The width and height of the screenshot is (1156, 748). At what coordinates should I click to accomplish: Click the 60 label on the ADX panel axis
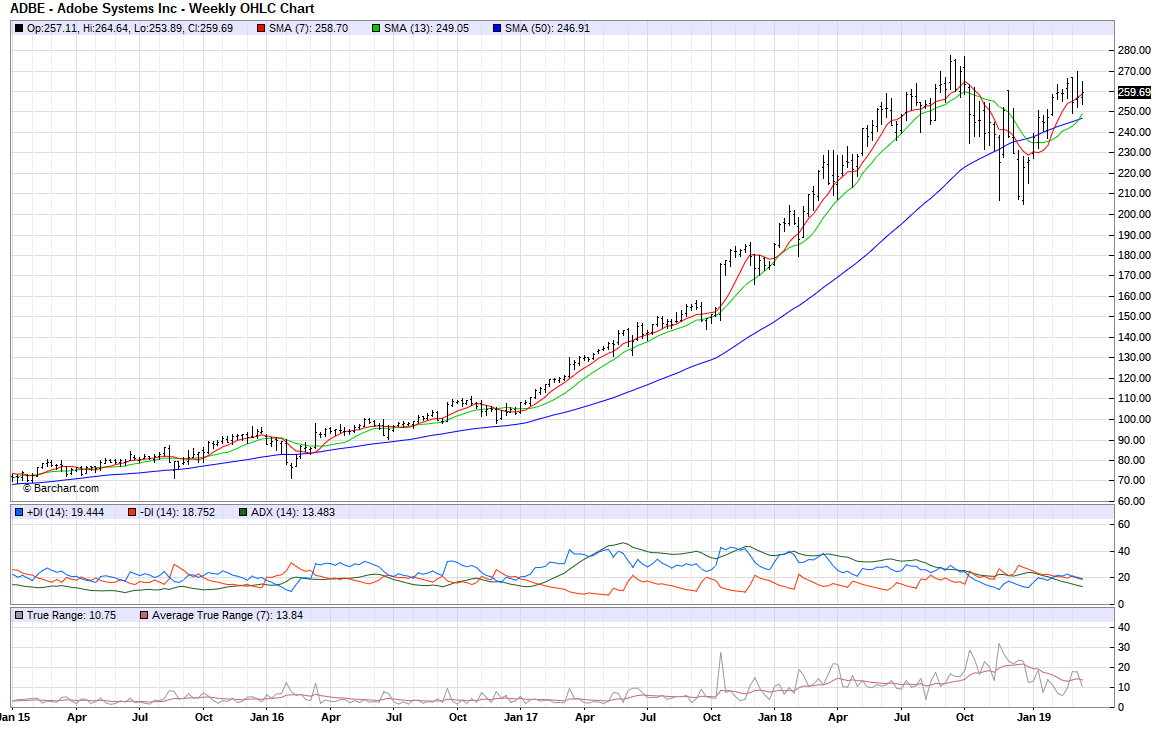point(1124,525)
